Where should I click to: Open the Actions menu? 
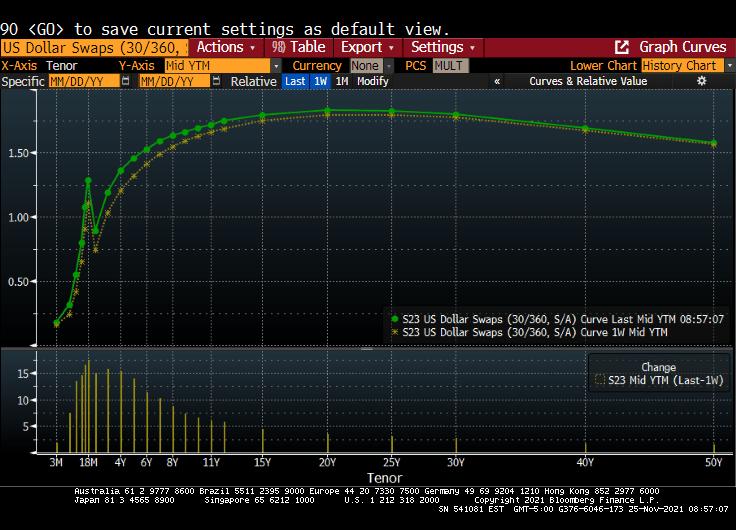click(225, 47)
